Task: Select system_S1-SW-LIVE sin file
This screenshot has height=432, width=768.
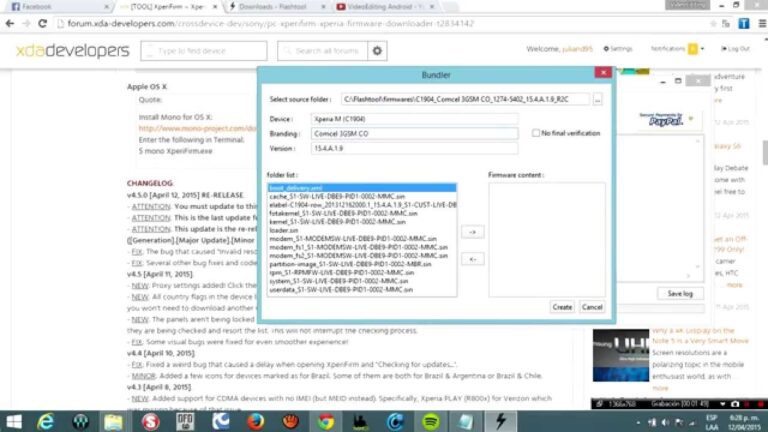Action: point(362,281)
